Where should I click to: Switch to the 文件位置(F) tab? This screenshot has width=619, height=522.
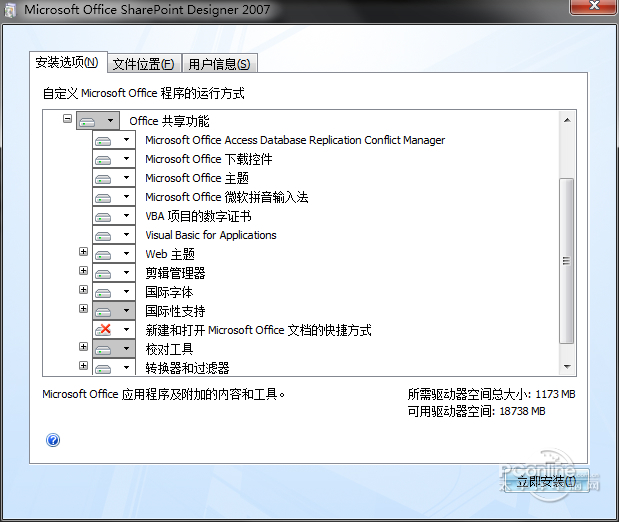tap(144, 64)
